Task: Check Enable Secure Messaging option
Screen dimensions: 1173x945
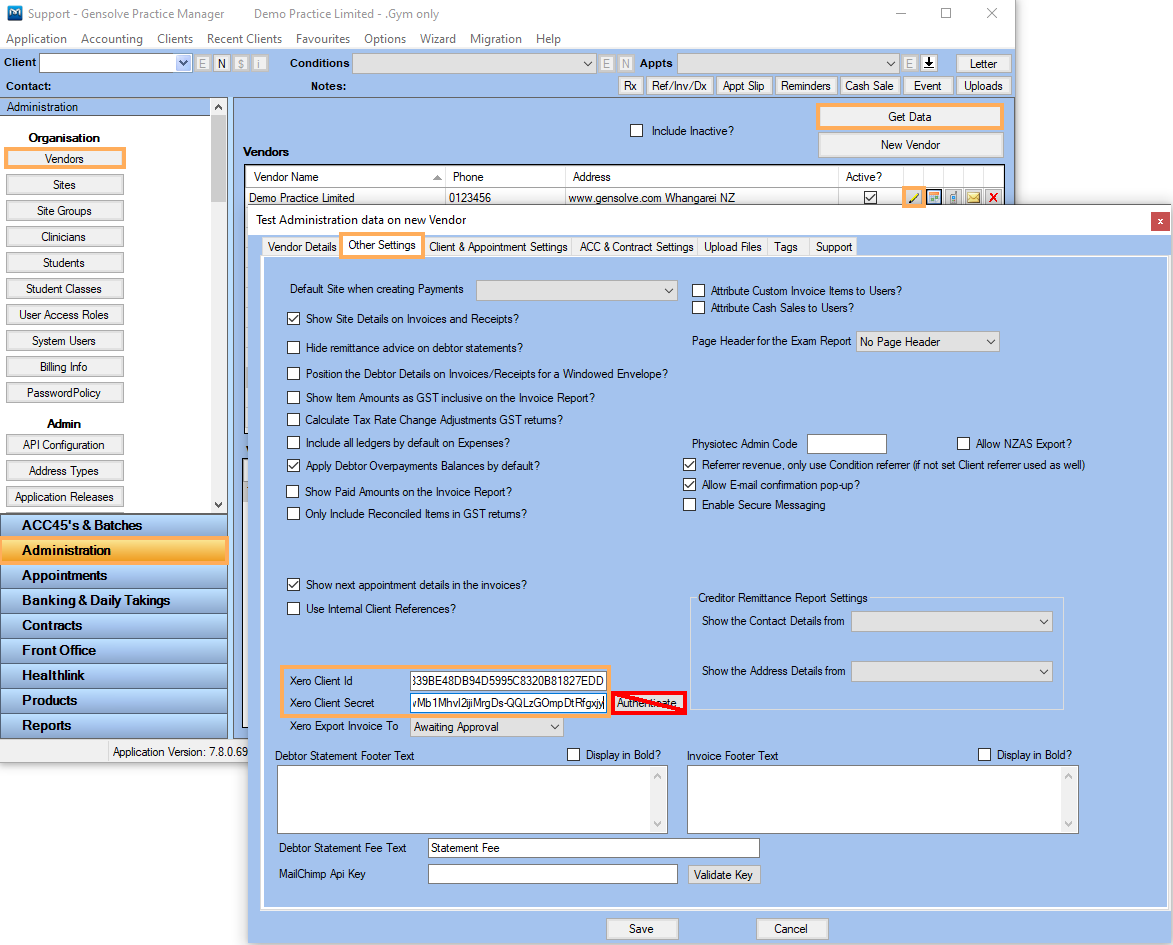Action: [x=689, y=505]
